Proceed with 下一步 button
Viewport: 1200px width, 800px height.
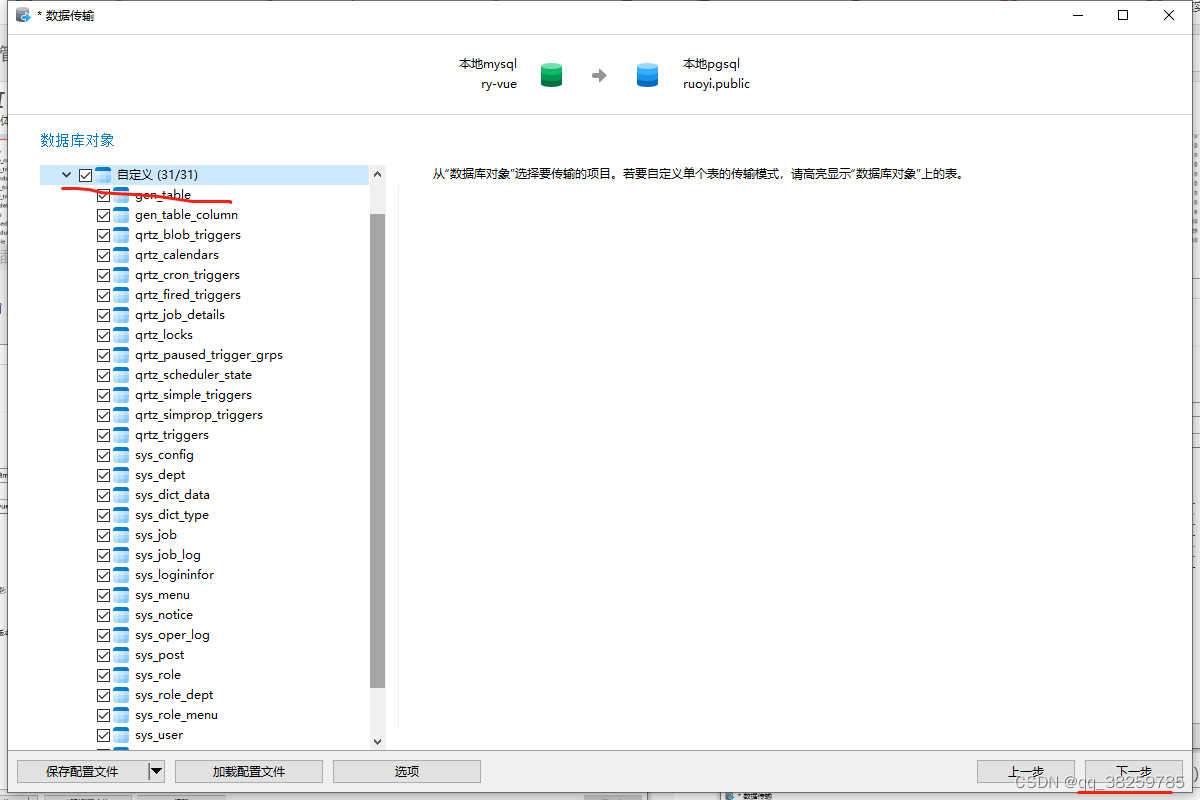(1134, 771)
